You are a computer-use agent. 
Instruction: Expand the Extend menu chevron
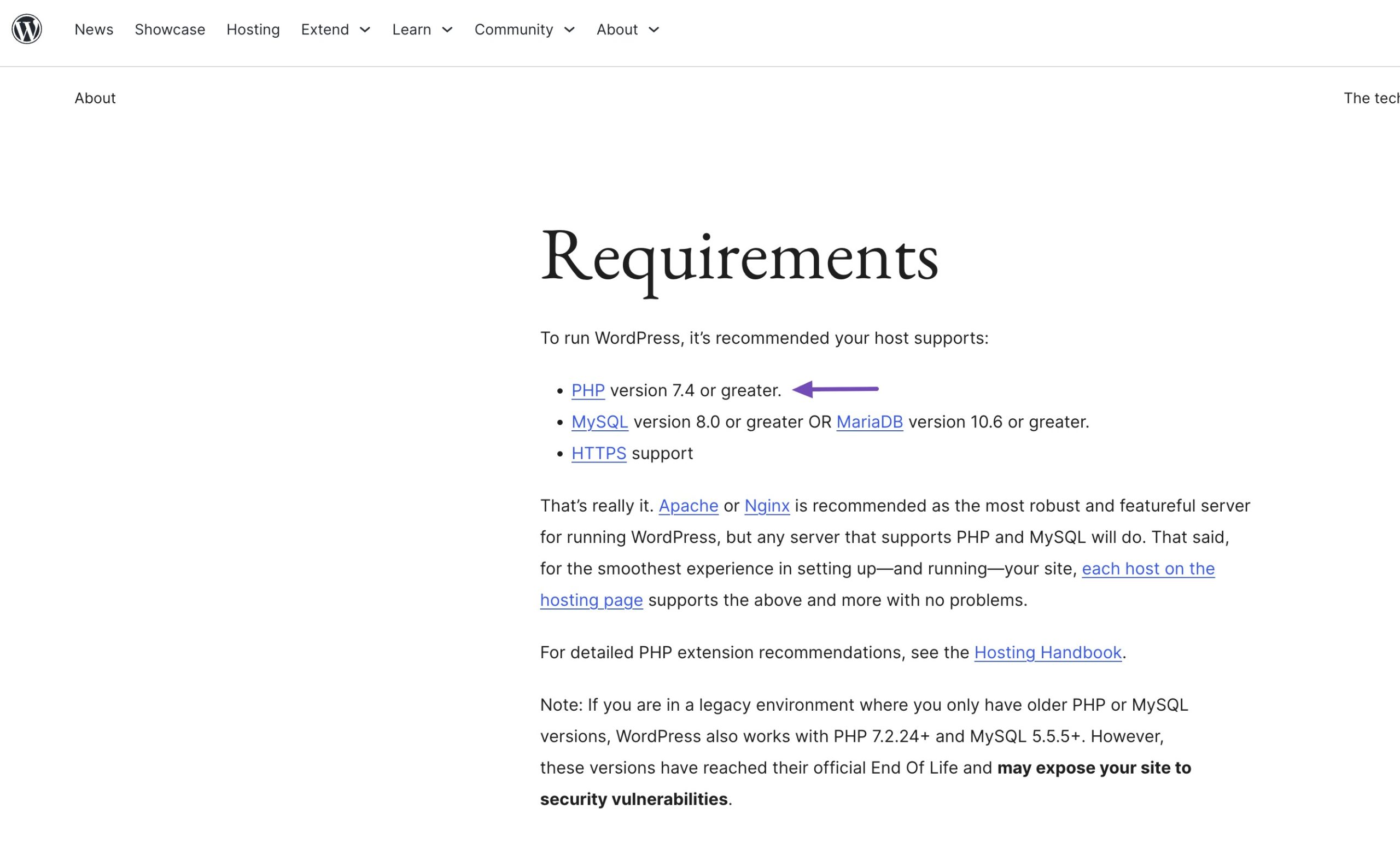pyautogui.click(x=365, y=30)
